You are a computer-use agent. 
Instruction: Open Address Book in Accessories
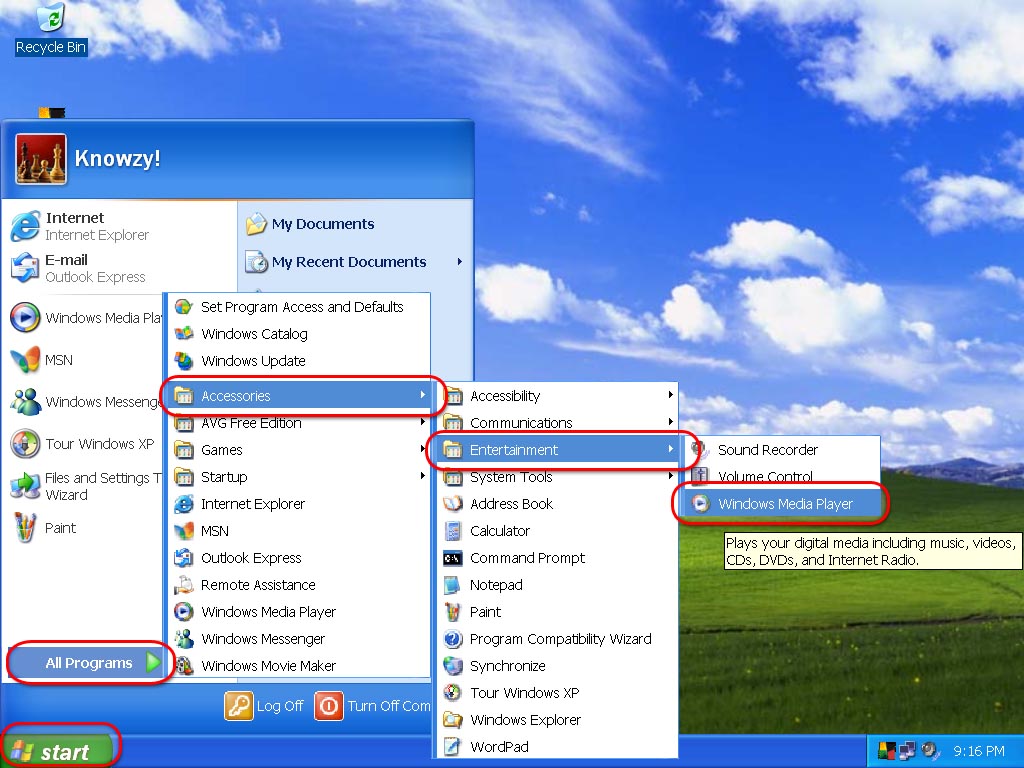pyautogui.click(x=558, y=504)
